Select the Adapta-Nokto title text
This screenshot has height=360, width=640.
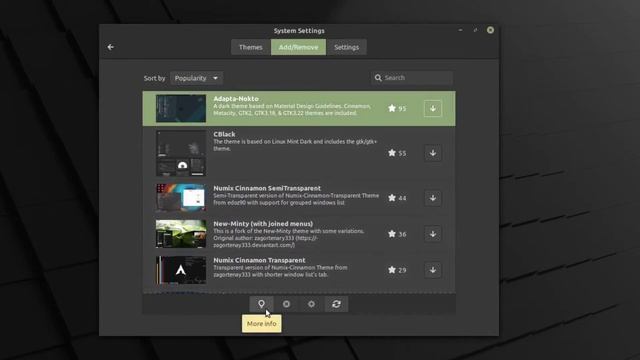click(236, 98)
